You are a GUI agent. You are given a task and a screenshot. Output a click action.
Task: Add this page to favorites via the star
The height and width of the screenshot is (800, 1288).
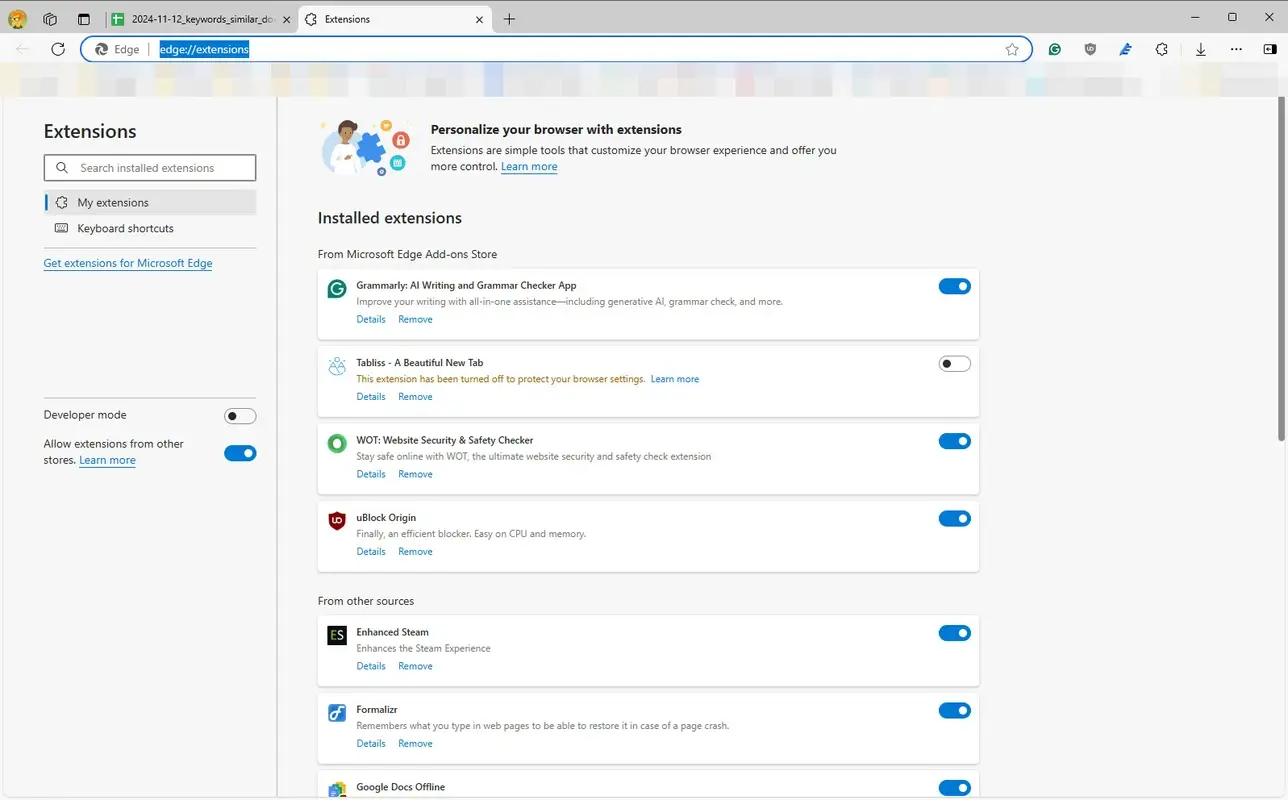click(1012, 49)
